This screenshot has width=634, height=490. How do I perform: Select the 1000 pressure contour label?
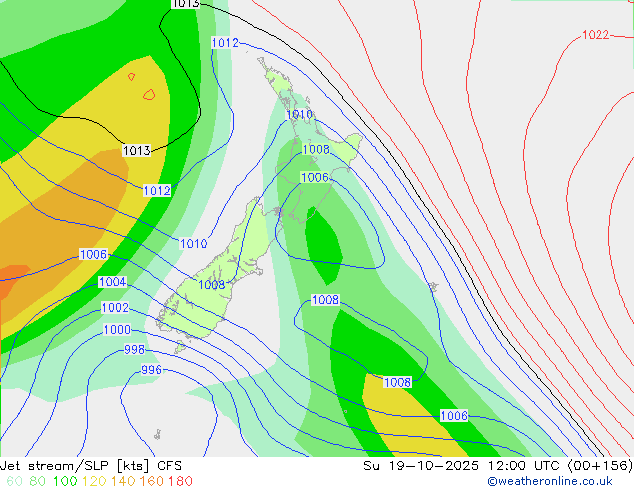coord(117,329)
